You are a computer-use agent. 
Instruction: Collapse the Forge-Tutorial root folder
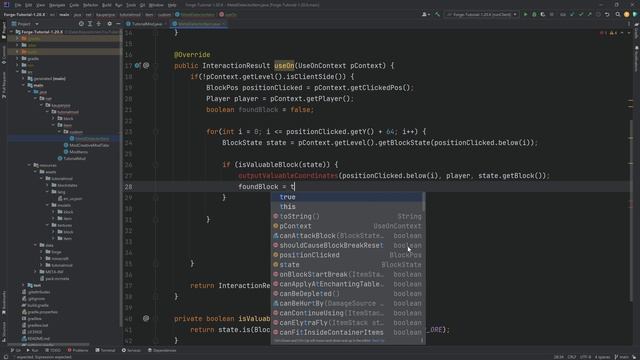click(x=12, y=32)
